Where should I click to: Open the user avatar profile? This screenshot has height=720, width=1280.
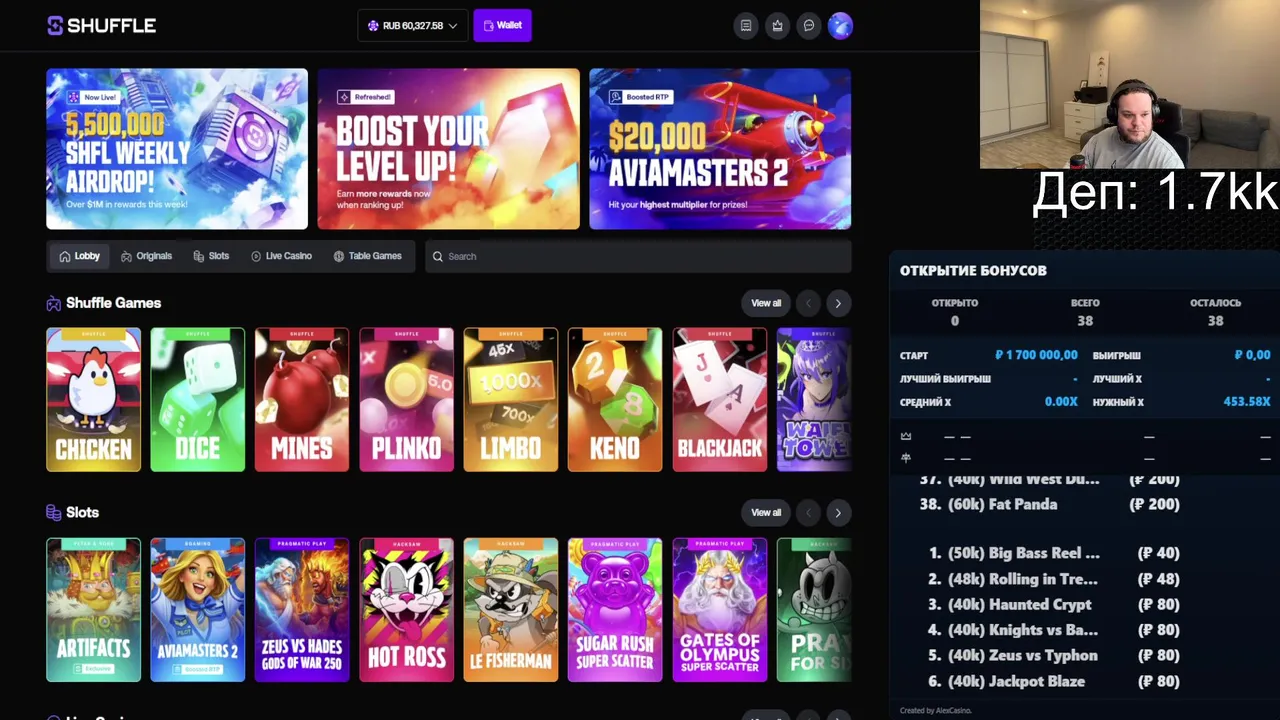841,26
